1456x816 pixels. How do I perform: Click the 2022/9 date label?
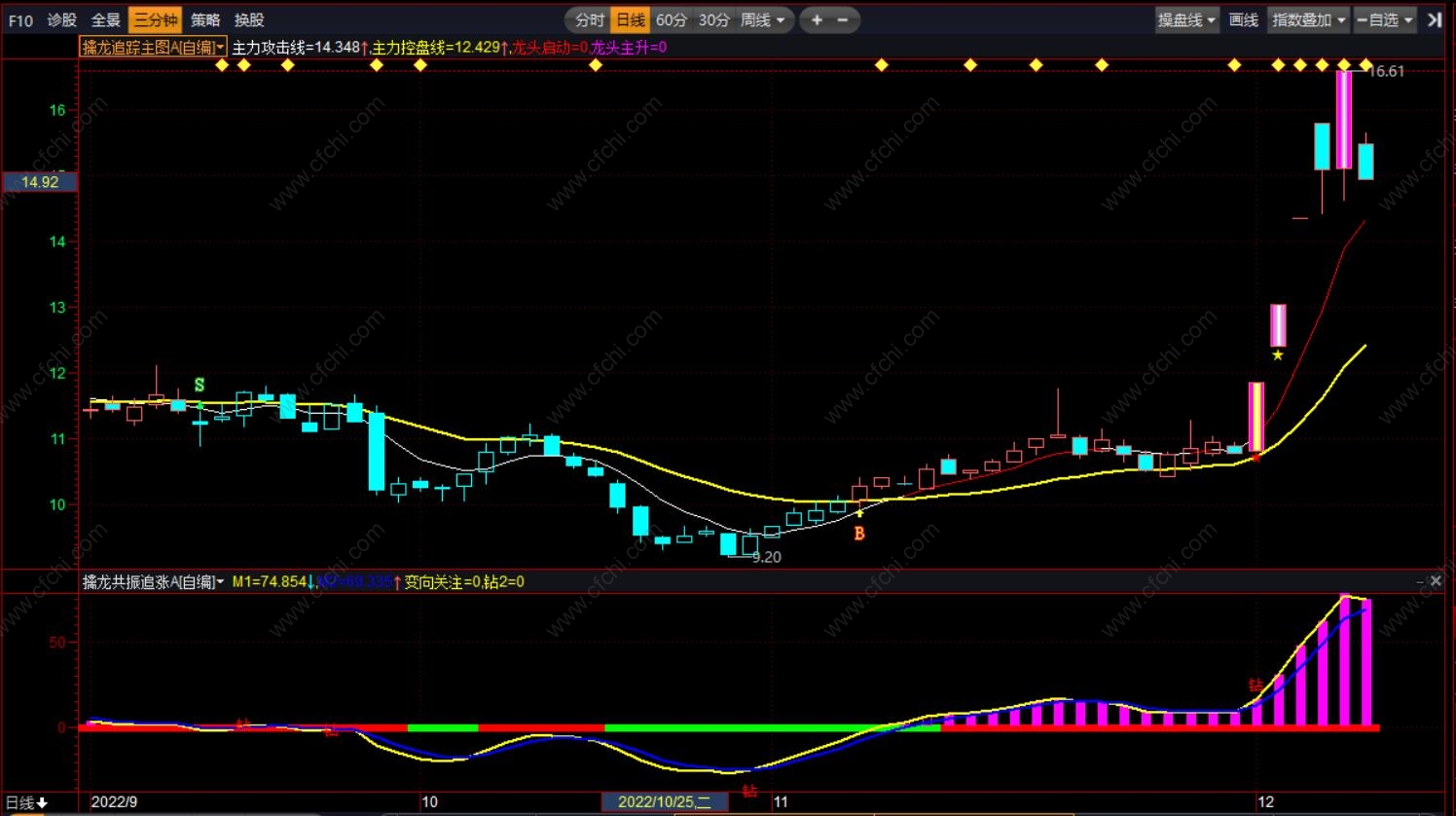[x=114, y=802]
